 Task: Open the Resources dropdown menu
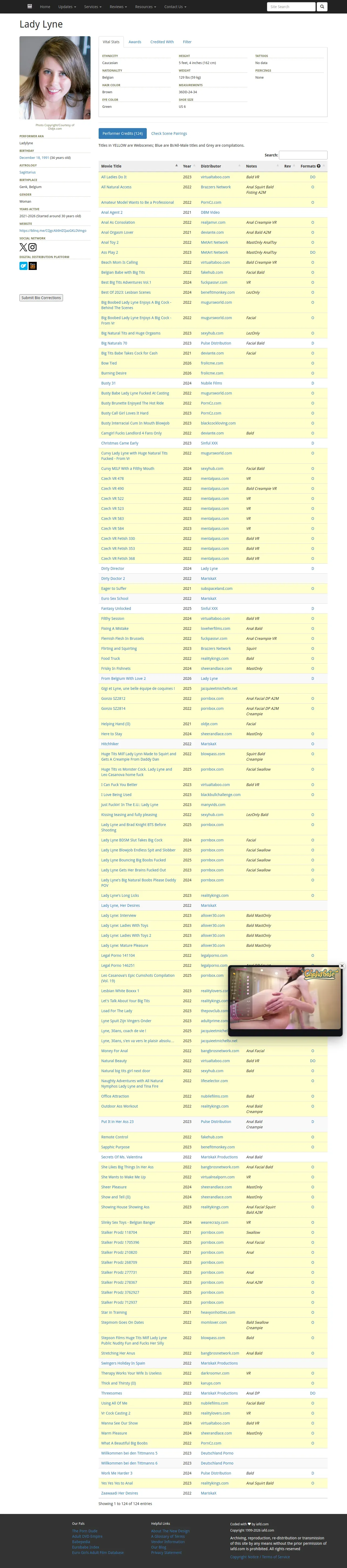click(x=145, y=7)
